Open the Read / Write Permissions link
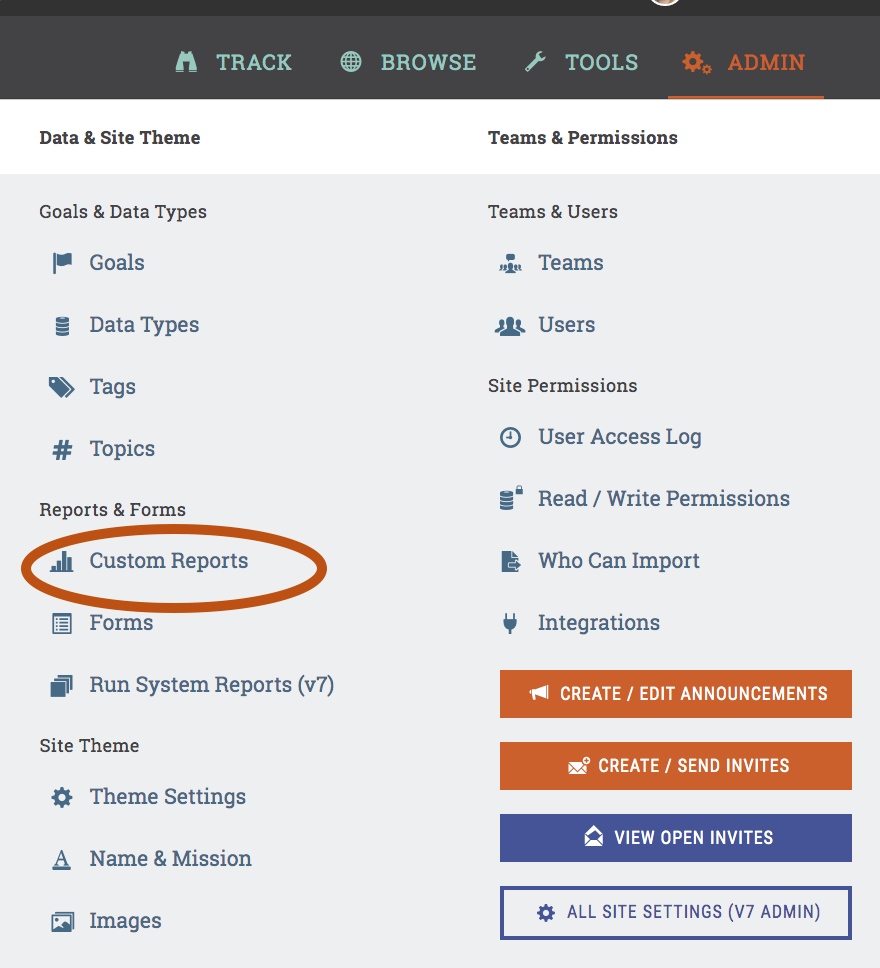 663,499
